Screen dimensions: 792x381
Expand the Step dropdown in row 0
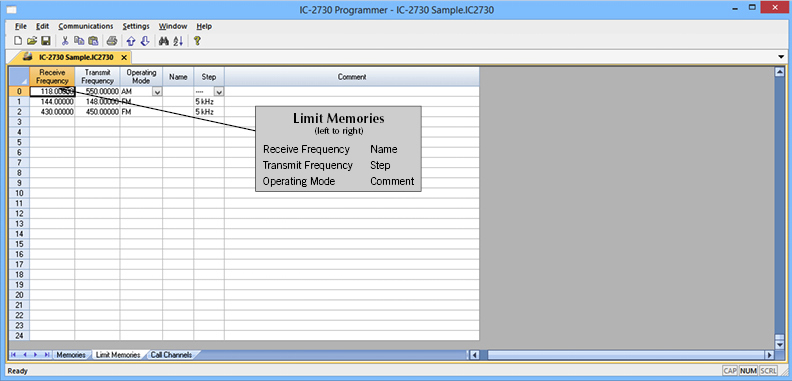point(219,92)
